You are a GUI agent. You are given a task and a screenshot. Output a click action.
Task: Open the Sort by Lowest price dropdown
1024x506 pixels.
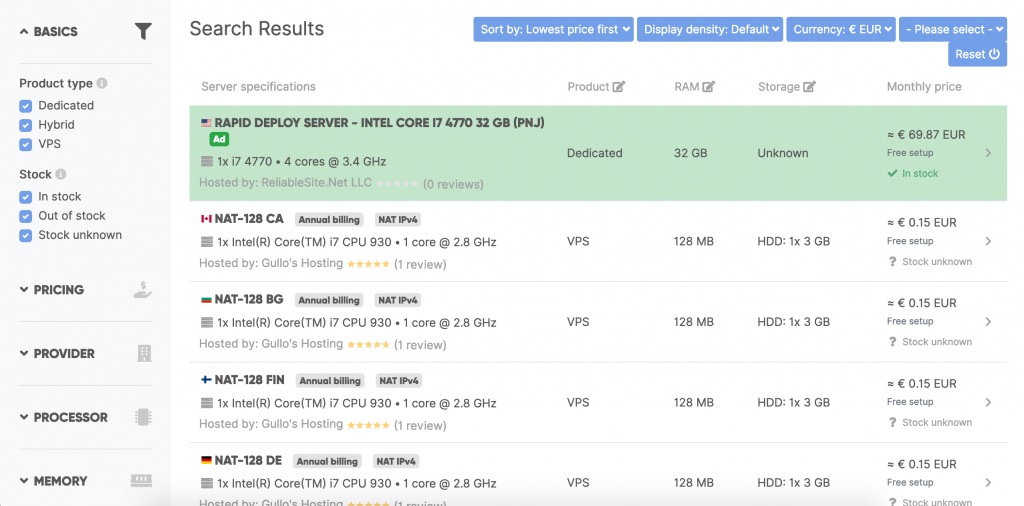pos(554,30)
